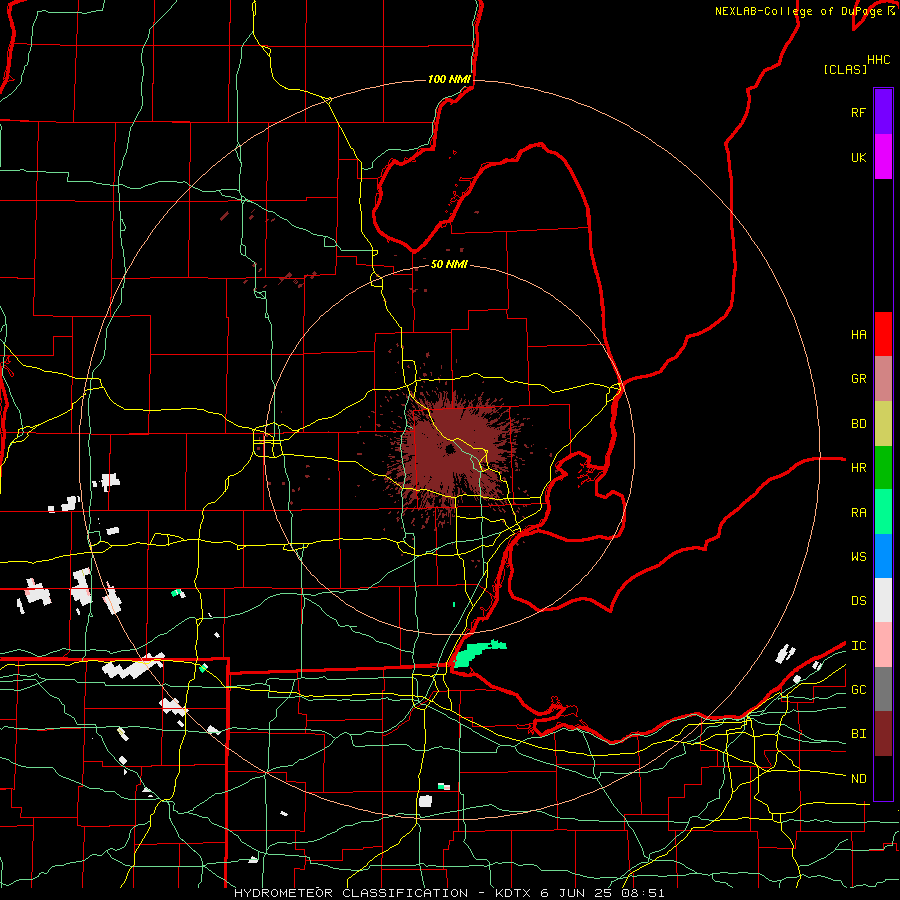Click the HR dark green legend swatch
The height and width of the screenshot is (900, 900).
[883, 468]
